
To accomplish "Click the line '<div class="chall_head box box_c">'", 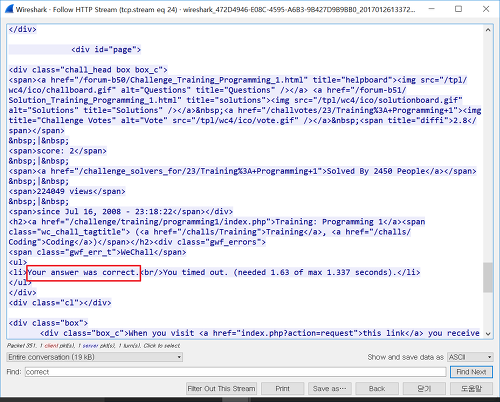I will [x=88, y=70].
